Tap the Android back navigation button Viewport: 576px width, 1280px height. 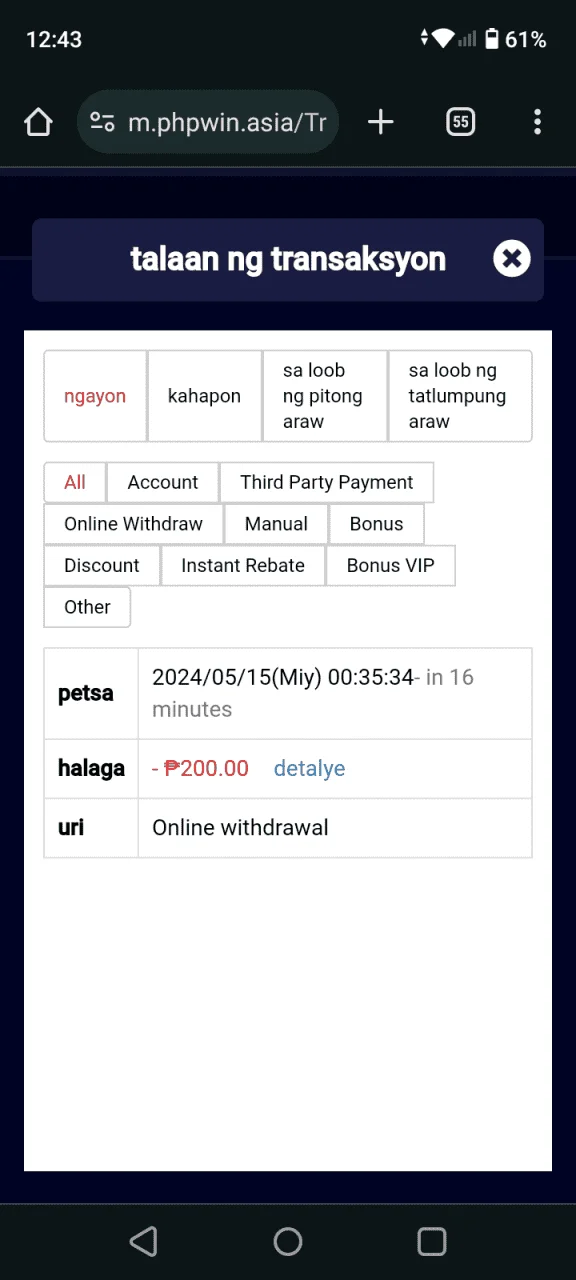click(144, 1242)
